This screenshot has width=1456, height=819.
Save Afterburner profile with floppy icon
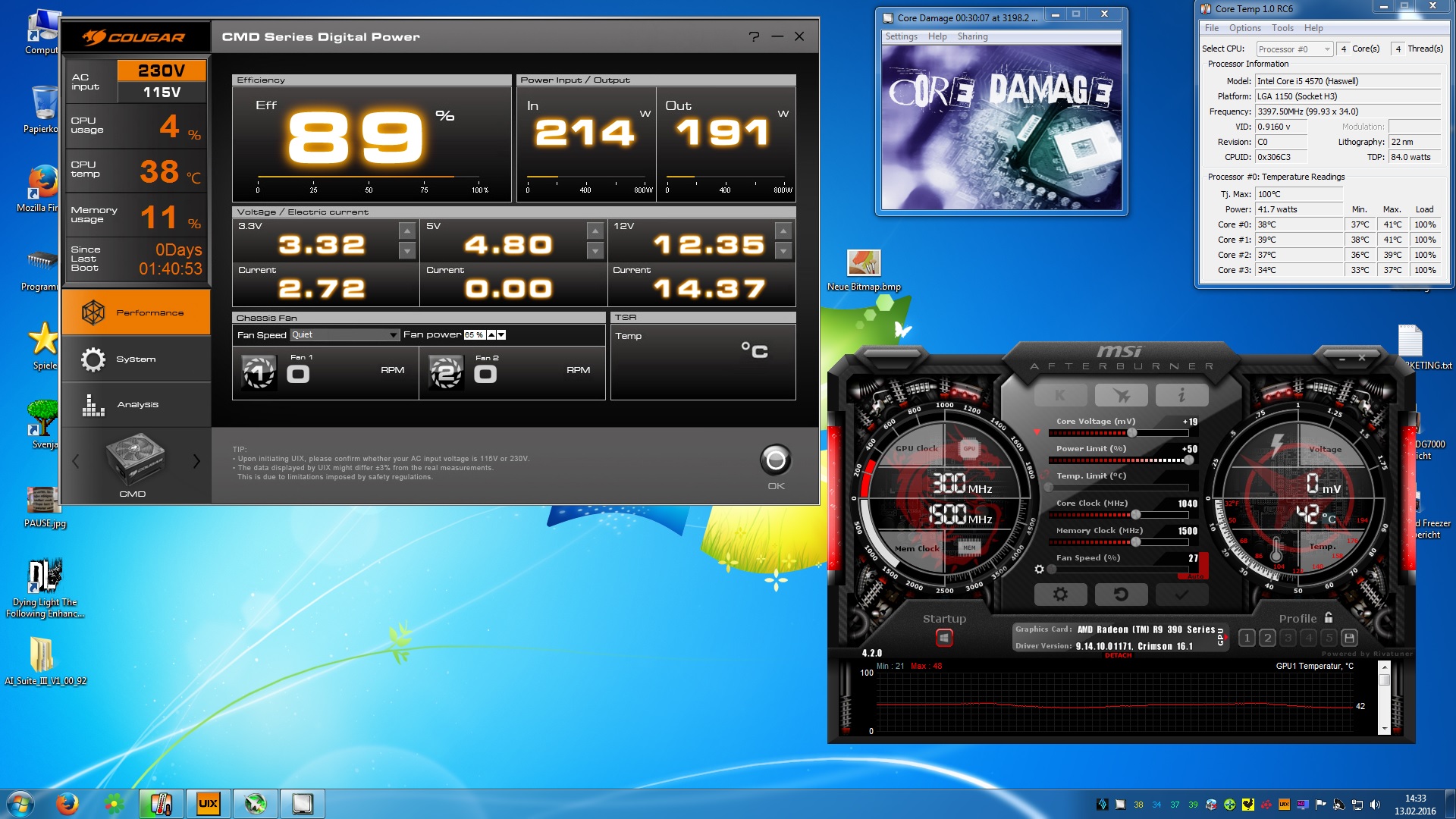click(x=1349, y=638)
